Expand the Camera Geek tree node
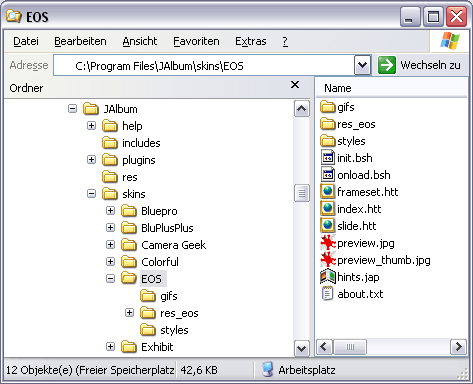 pyautogui.click(x=110, y=245)
